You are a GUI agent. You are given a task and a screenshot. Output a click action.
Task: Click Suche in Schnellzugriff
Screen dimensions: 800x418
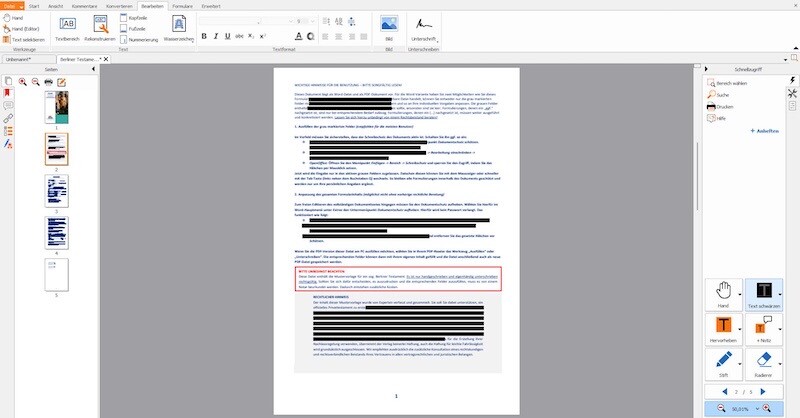pos(718,95)
